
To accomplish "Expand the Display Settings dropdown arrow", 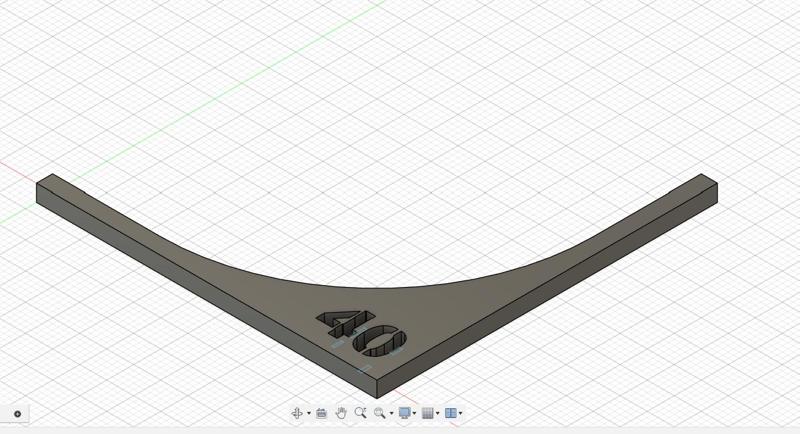I will (414, 414).
